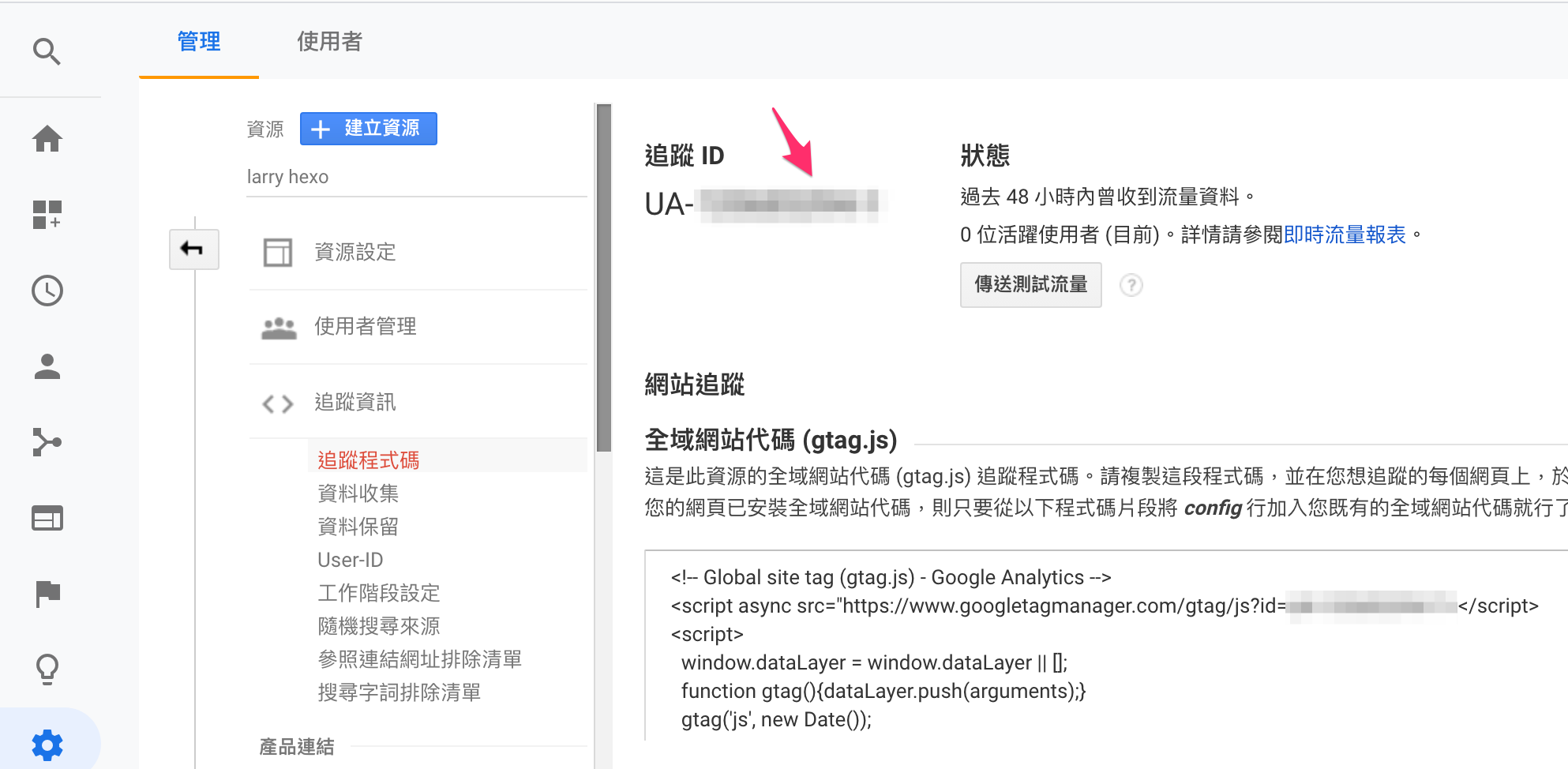This screenshot has height=769, width=1568.
Task: Switch to the 管理 tab
Action: point(199,41)
